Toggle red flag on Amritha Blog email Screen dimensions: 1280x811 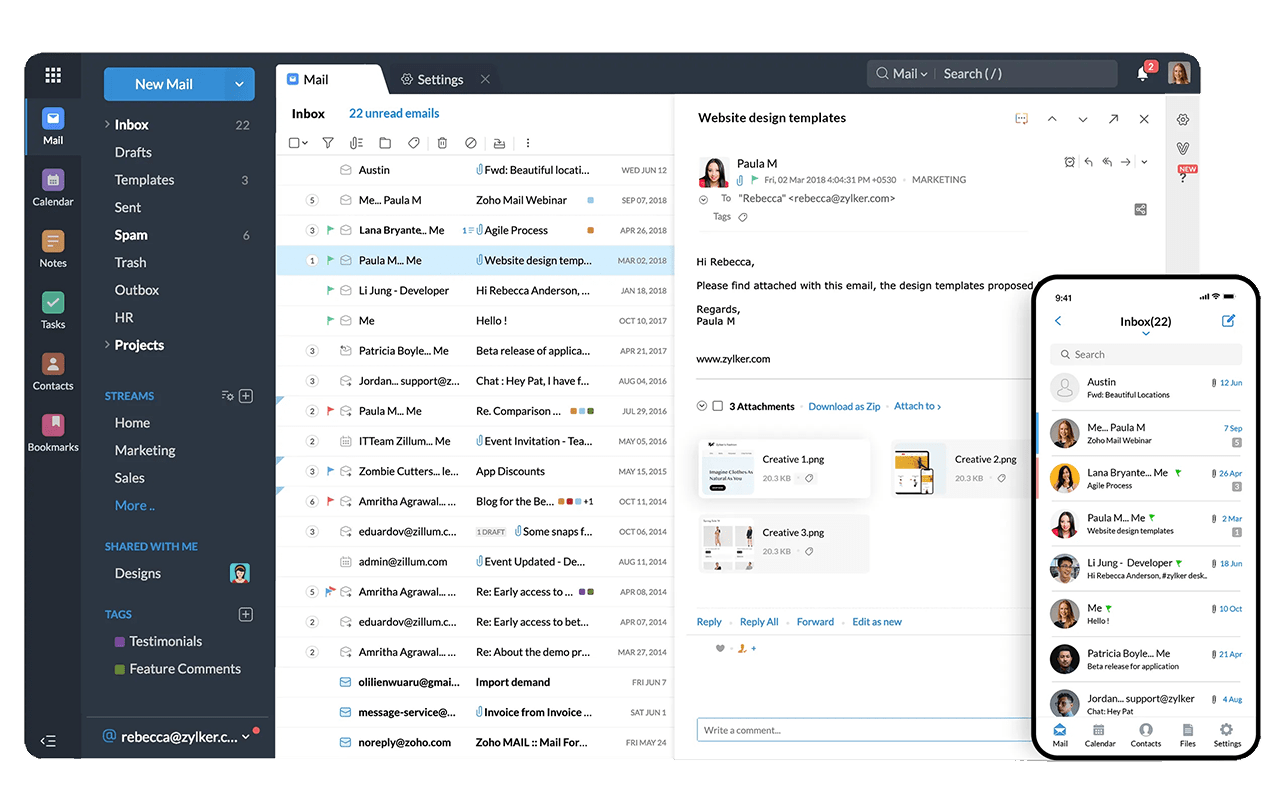(x=330, y=501)
